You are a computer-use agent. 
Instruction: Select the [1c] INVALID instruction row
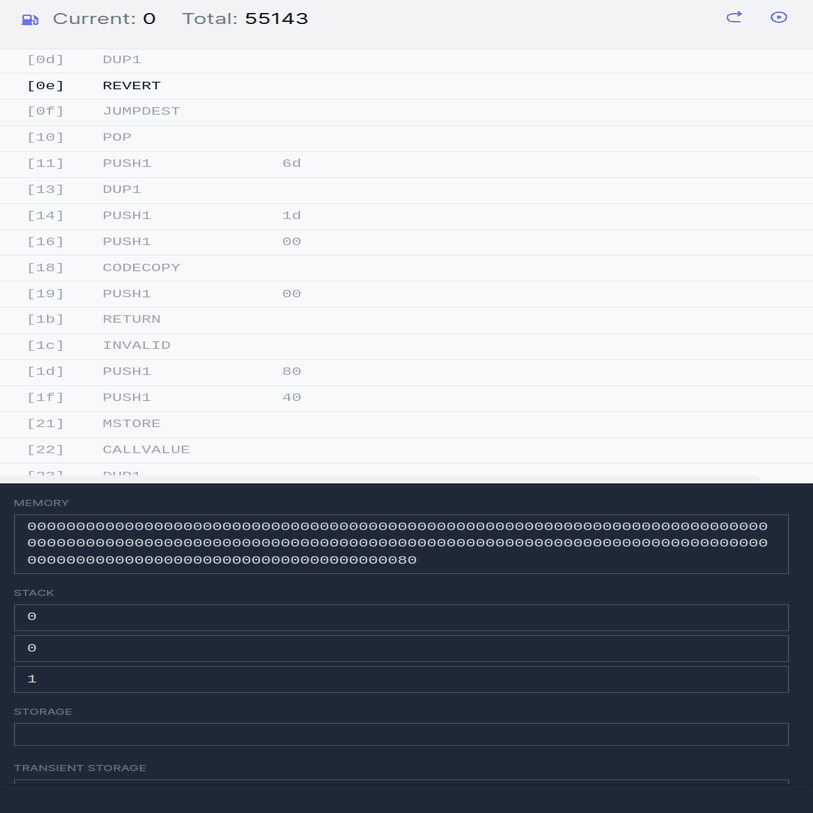406,346
